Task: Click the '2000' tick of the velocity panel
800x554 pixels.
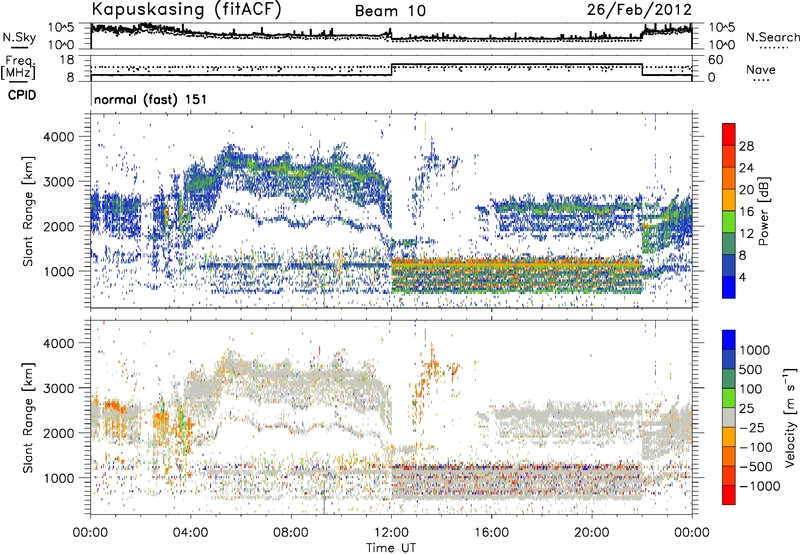Action: (x=61, y=433)
